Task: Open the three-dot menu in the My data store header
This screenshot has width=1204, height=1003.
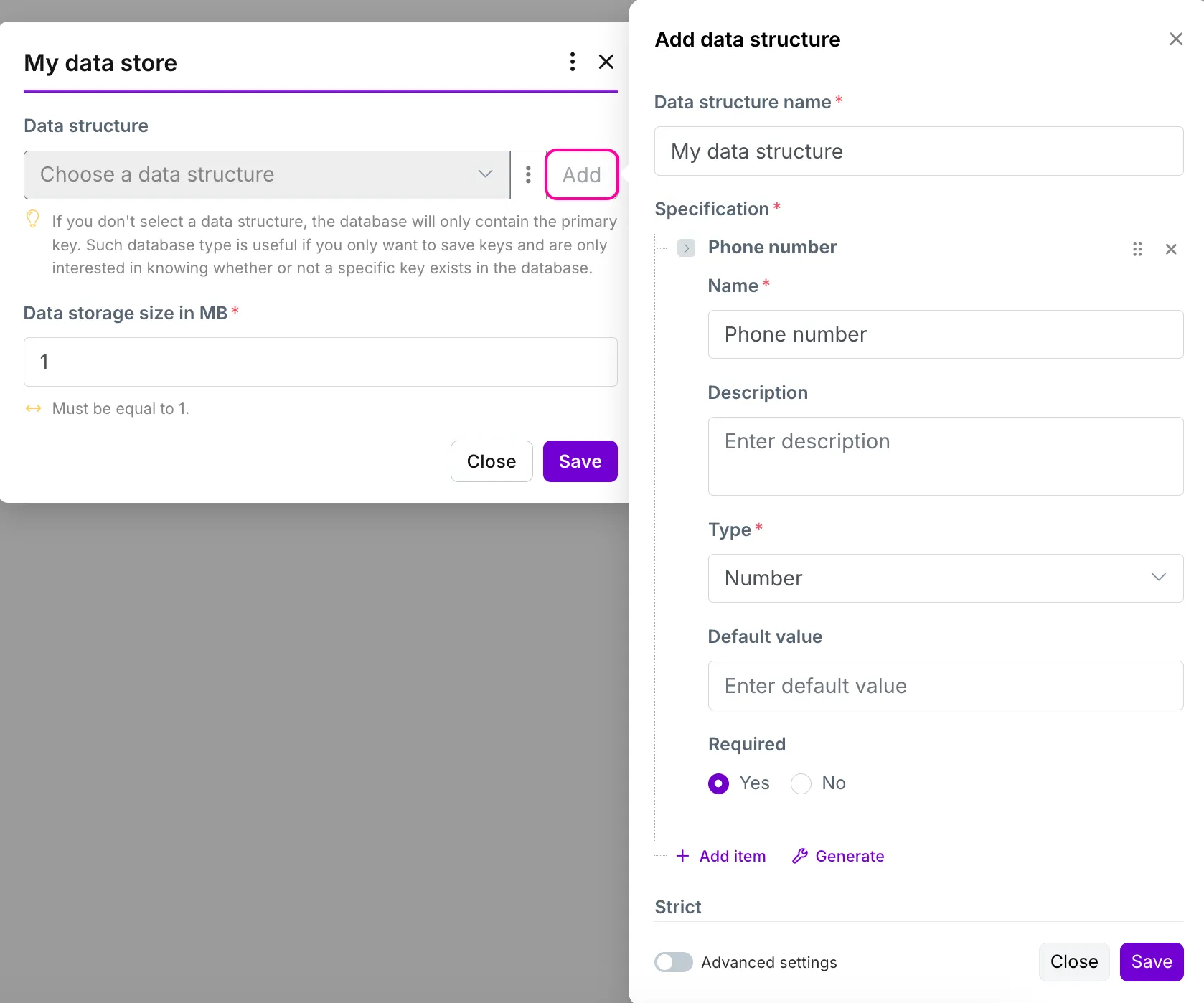Action: (572, 62)
